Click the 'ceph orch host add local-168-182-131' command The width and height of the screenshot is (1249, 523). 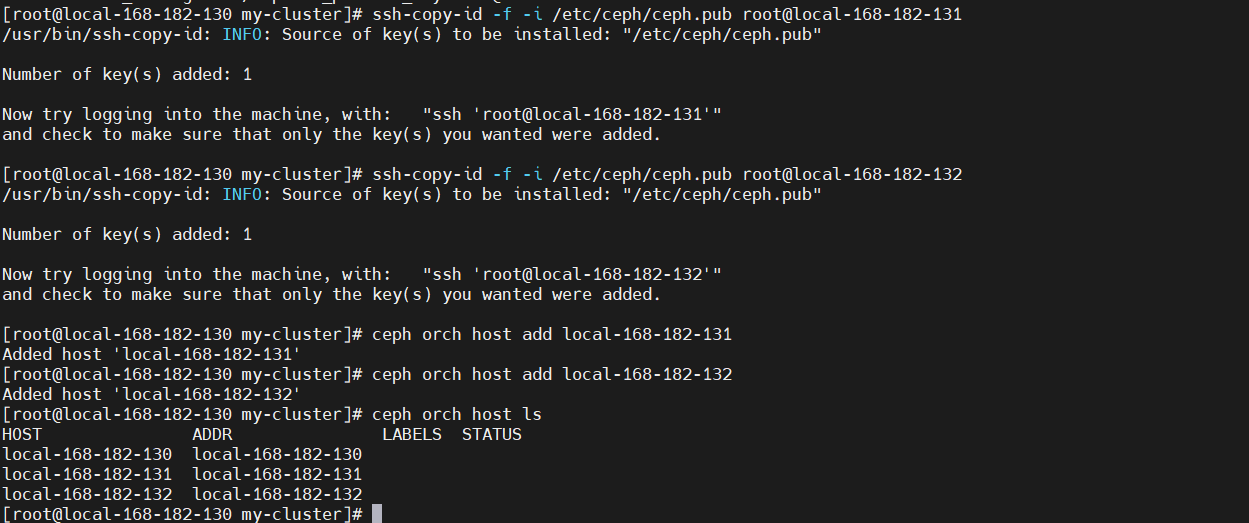click(x=551, y=334)
